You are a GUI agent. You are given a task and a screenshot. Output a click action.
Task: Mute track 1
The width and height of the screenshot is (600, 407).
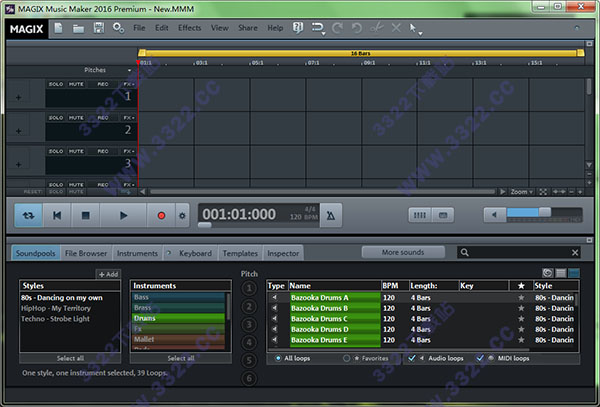(76, 84)
